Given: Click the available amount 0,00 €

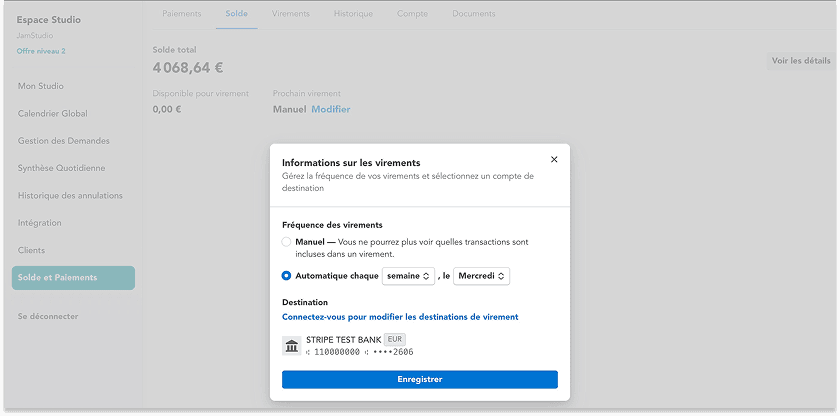Looking at the screenshot, I should click(167, 109).
